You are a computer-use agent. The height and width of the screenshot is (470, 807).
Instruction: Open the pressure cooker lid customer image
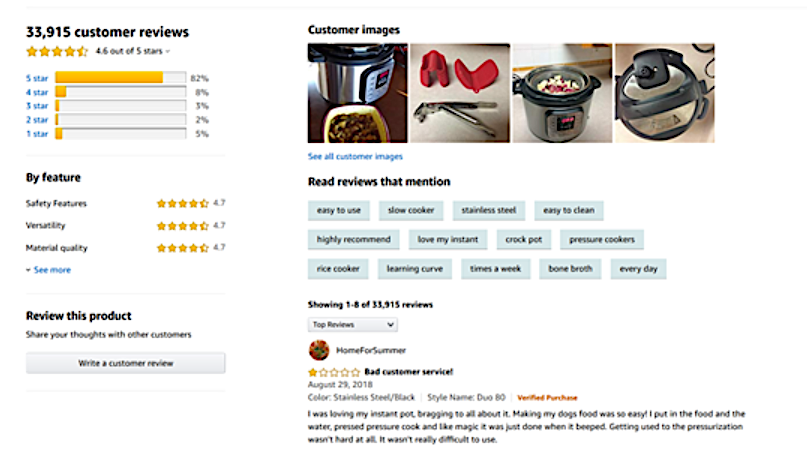pos(665,93)
